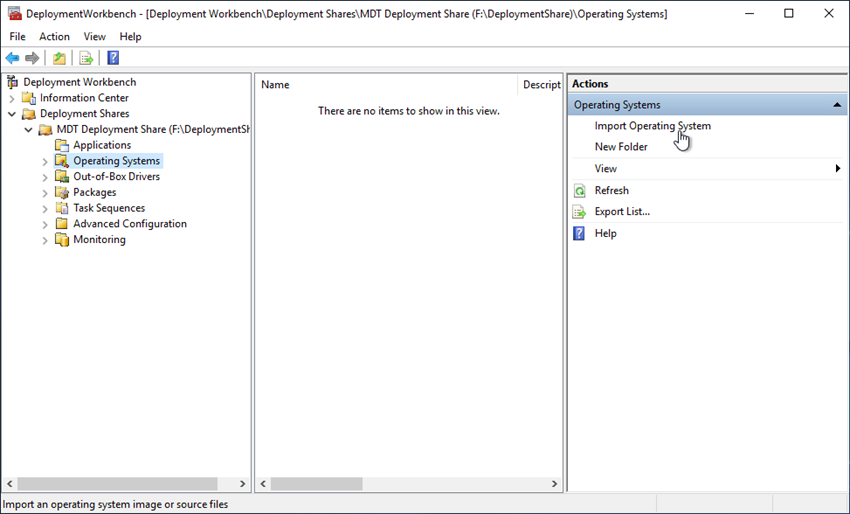850x514 pixels.
Task: Click the Applications folder icon
Action: point(62,145)
